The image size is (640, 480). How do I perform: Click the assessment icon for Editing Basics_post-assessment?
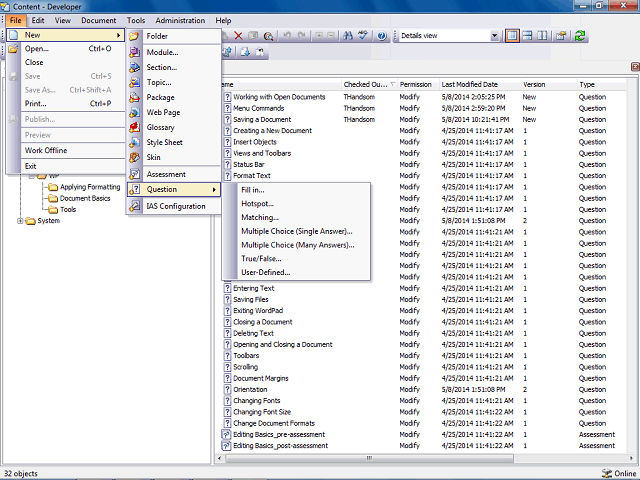click(x=226, y=446)
